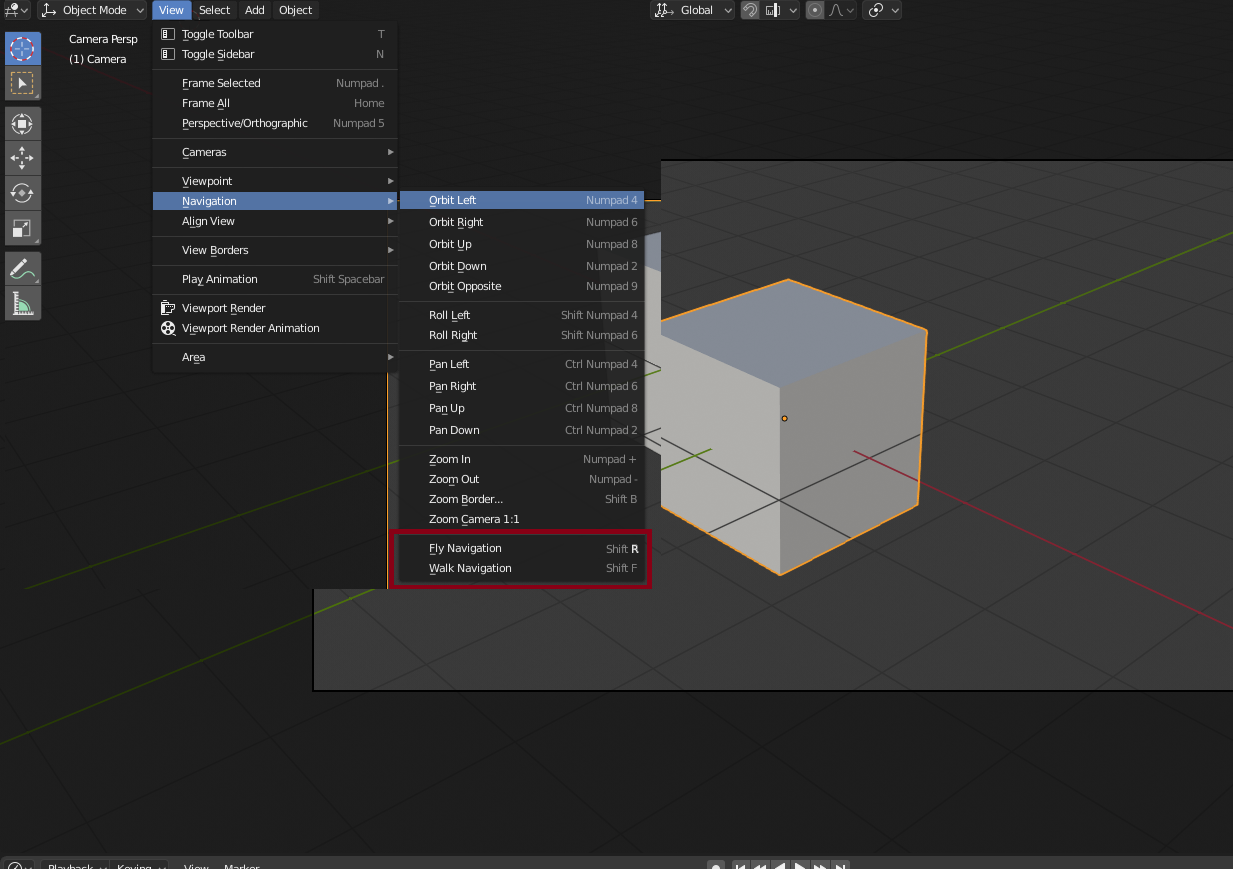Open the snapping options dropdown
1233x869 pixels.
point(782,10)
